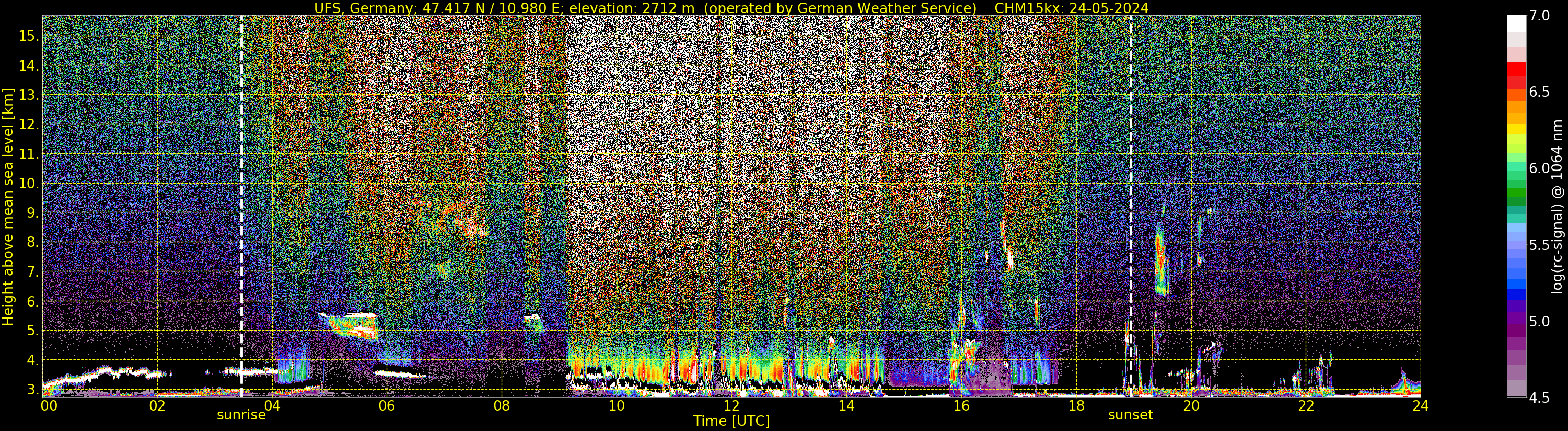Click the '12.' height tick label
The height and width of the screenshot is (431, 1568).
point(28,124)
